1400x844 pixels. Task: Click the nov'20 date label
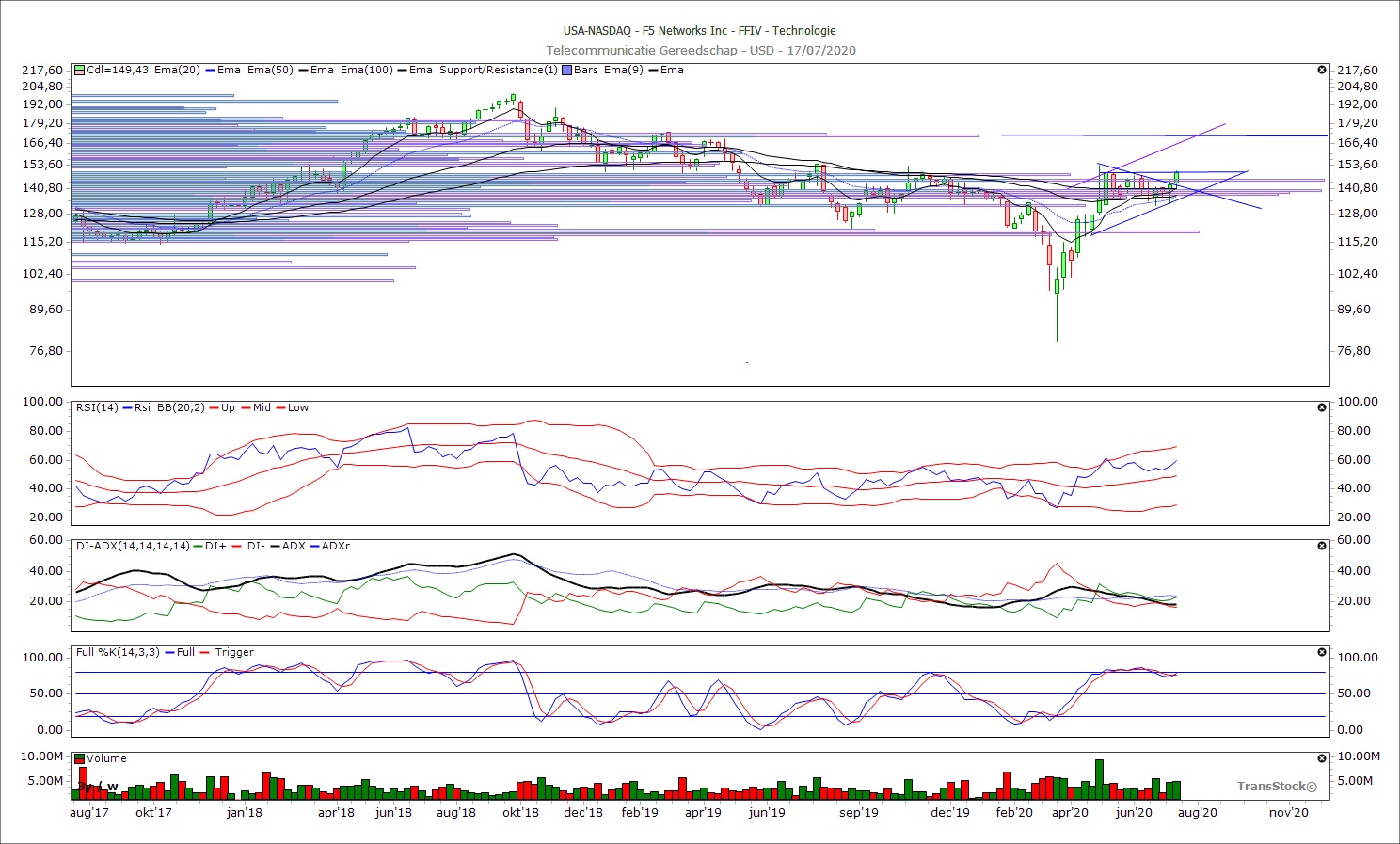coord(1289,813)
